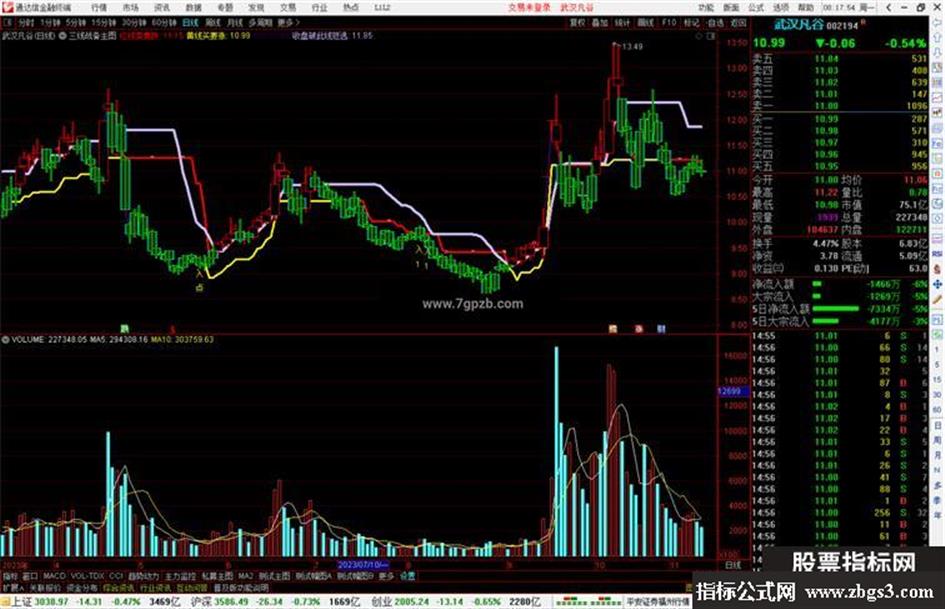Toggle N period button in right sidebar
The image size is (945, 609).
(x=938, y=470)
